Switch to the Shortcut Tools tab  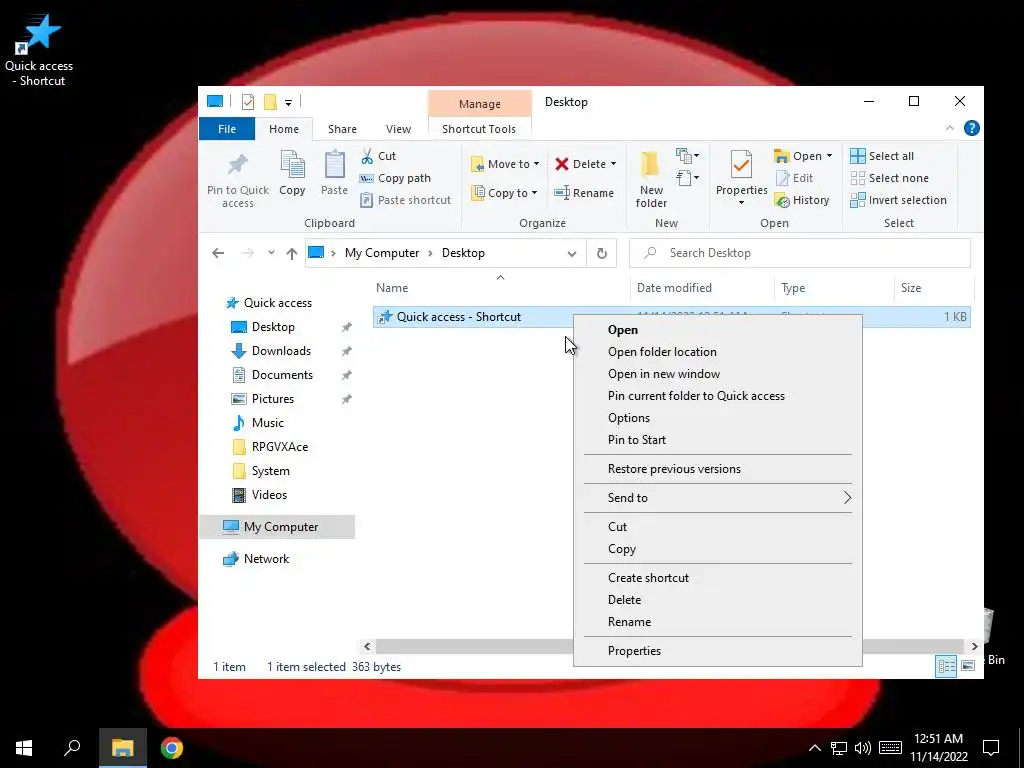479,129
